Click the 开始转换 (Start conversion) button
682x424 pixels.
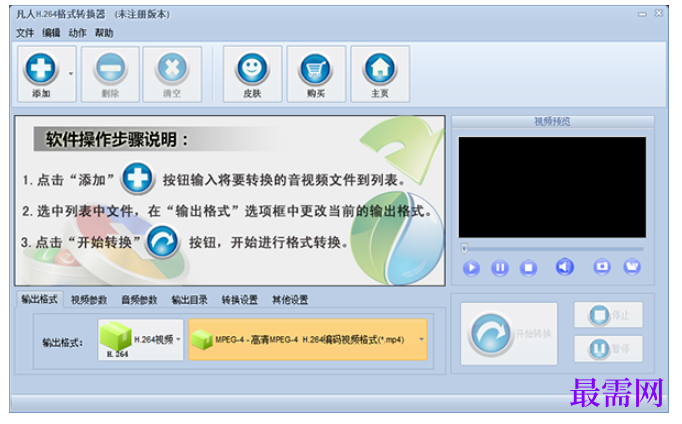[509, 334]
